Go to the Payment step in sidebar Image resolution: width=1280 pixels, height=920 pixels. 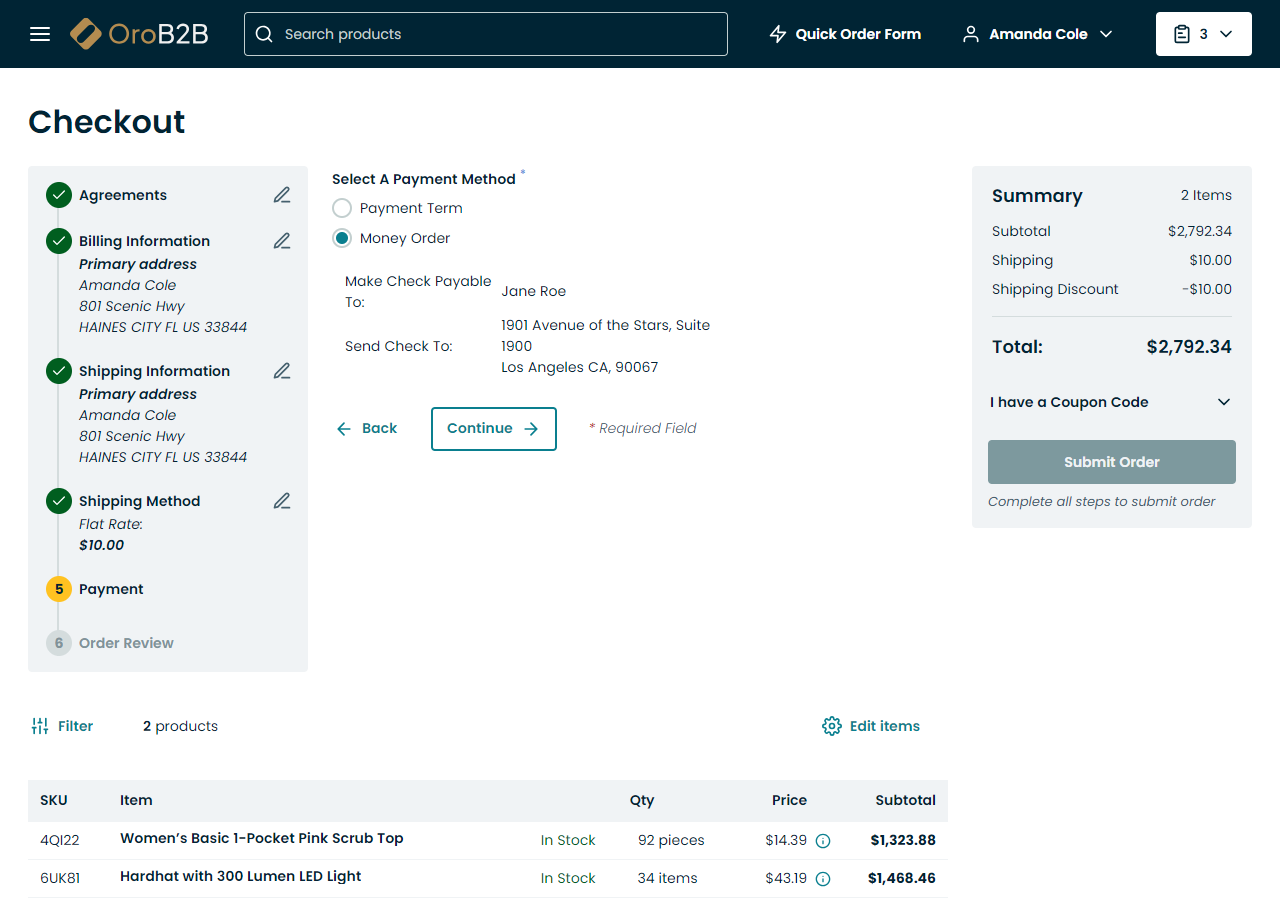click(x=111, y=589)
